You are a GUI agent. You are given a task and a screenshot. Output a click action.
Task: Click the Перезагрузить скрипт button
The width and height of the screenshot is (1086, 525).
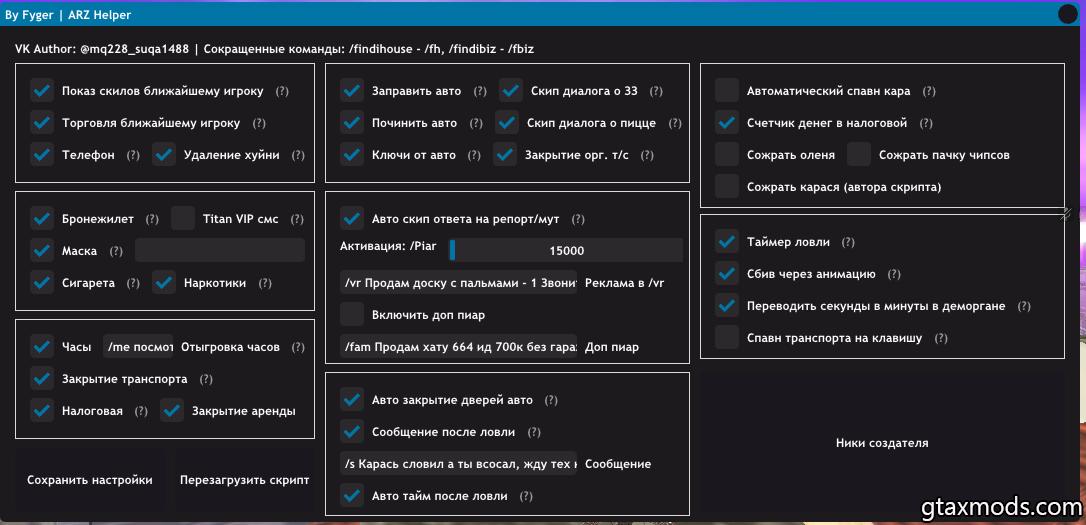[x=244, y=480]
